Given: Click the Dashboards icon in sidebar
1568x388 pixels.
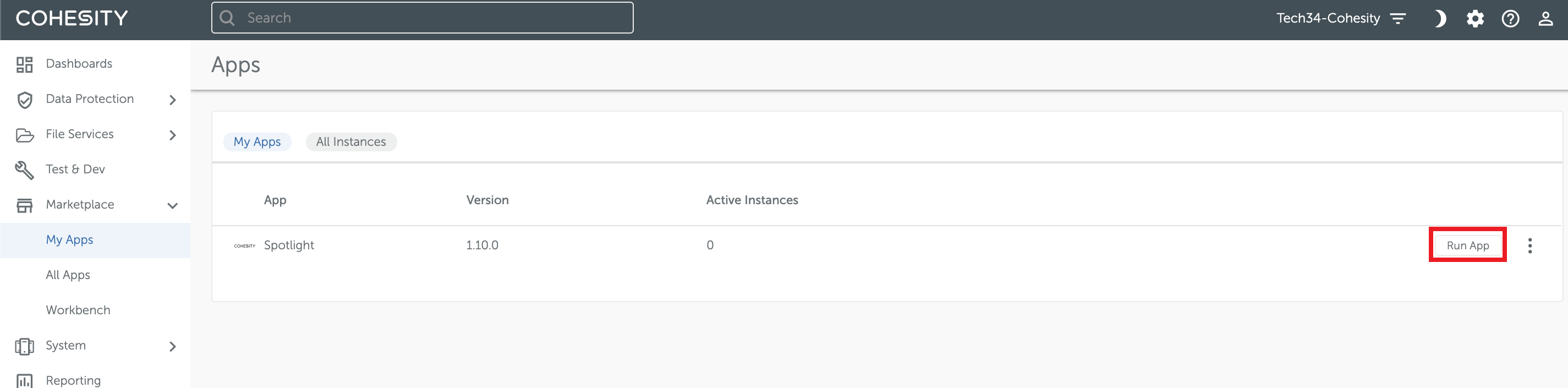Looking at the screenshot, I should click(x=24, y=64).
